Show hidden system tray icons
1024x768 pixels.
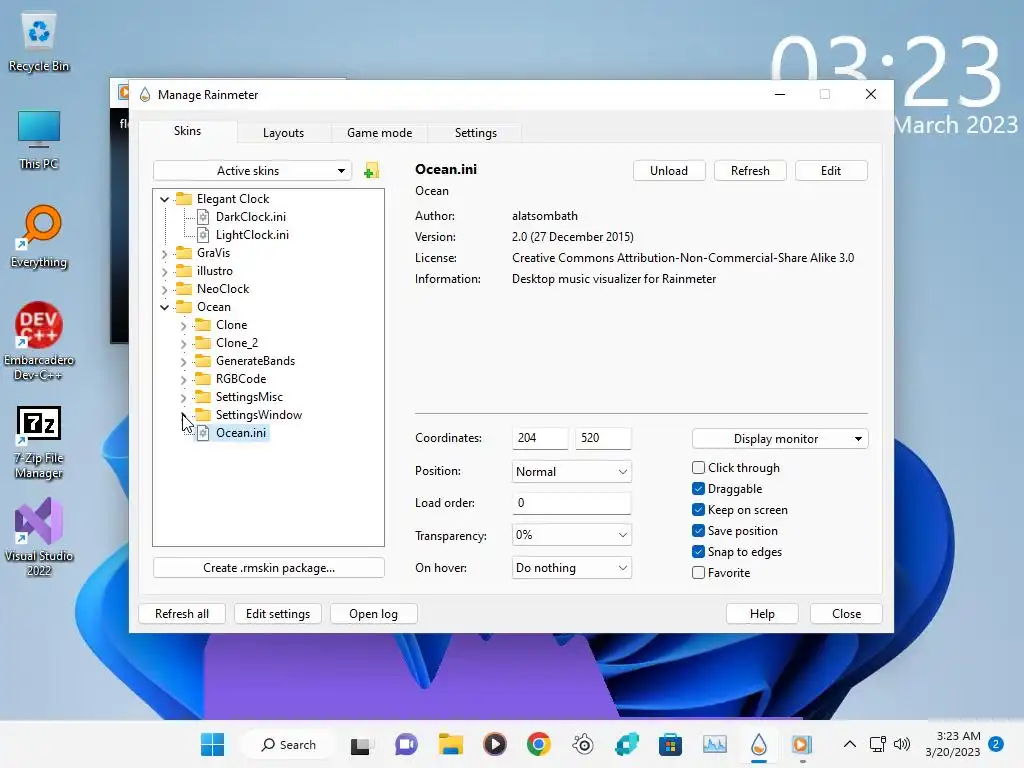coord(850,744)
